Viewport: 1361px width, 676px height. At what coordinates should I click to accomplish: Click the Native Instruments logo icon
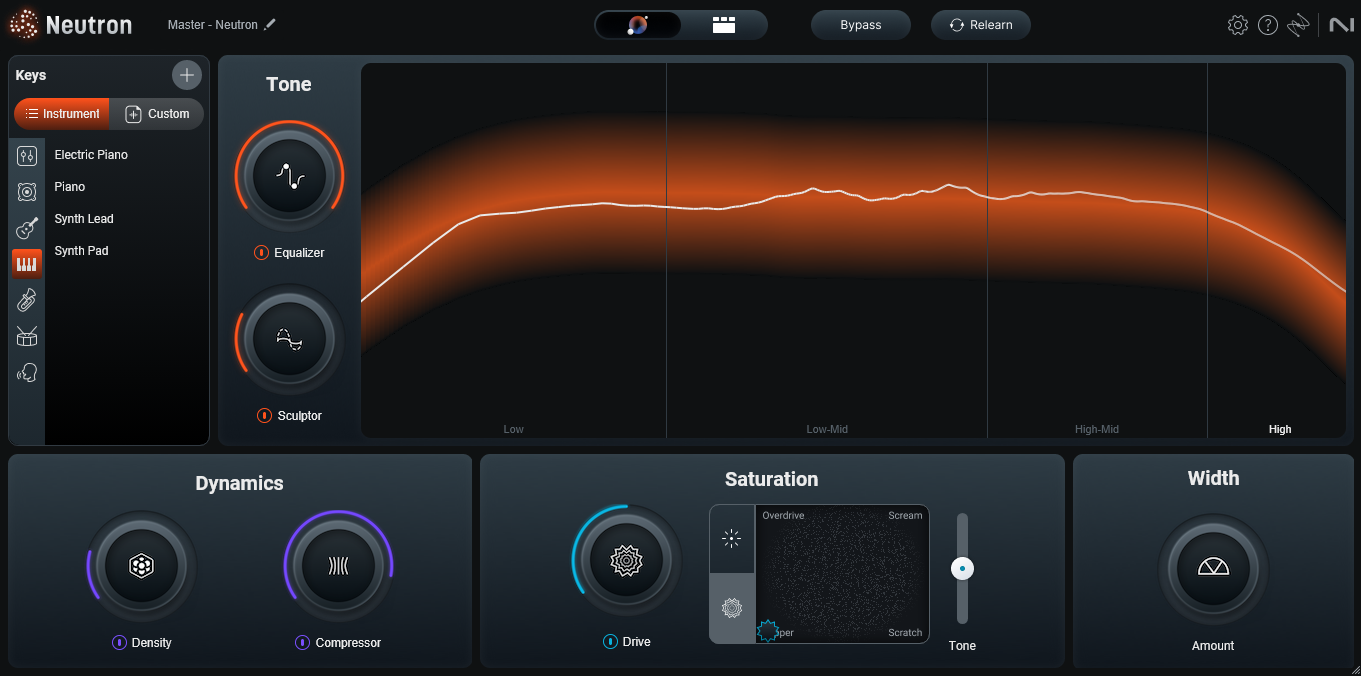point(1341,25)
